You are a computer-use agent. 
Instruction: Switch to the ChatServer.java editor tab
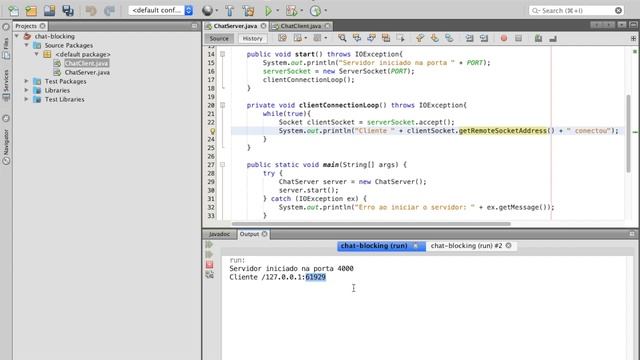point(235,26)
